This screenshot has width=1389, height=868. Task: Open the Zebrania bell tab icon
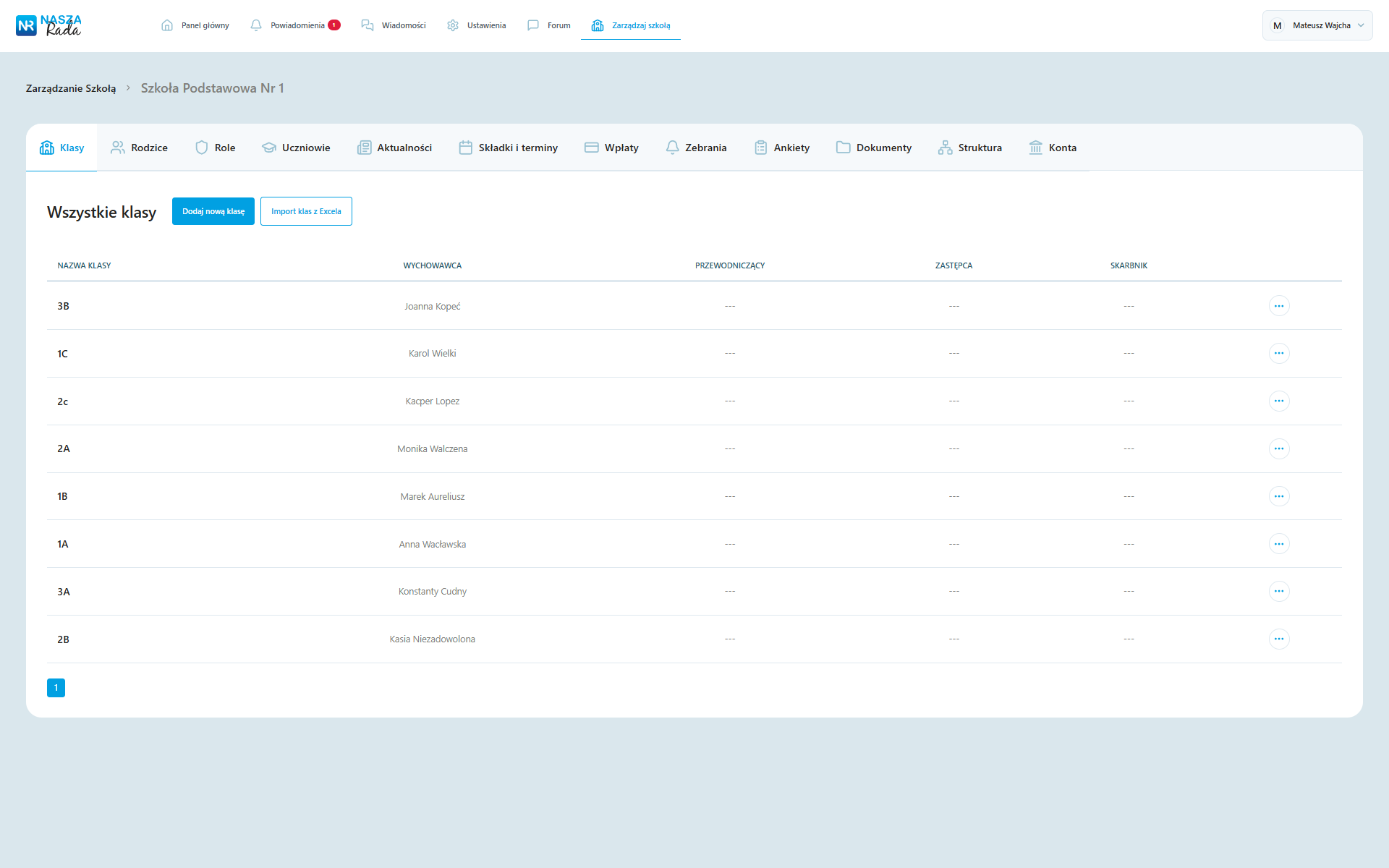[672, 148]
